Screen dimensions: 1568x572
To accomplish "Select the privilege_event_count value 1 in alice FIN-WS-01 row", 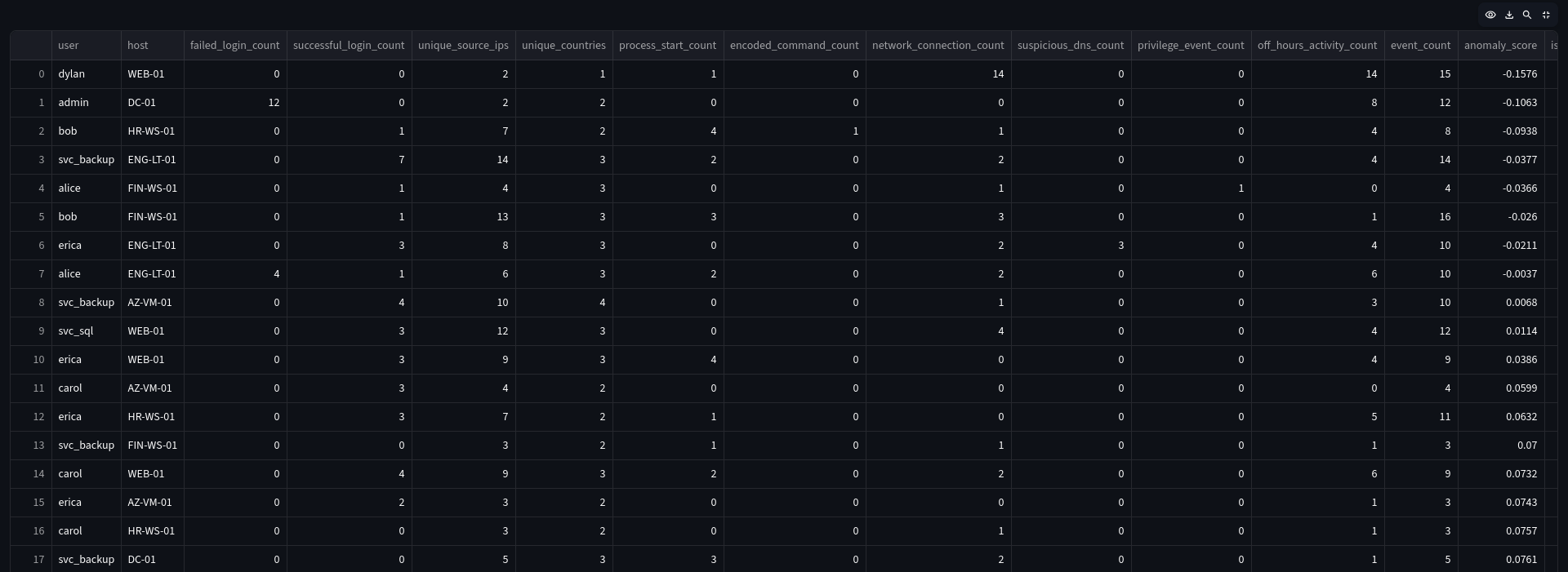I will coord(1192,188).
